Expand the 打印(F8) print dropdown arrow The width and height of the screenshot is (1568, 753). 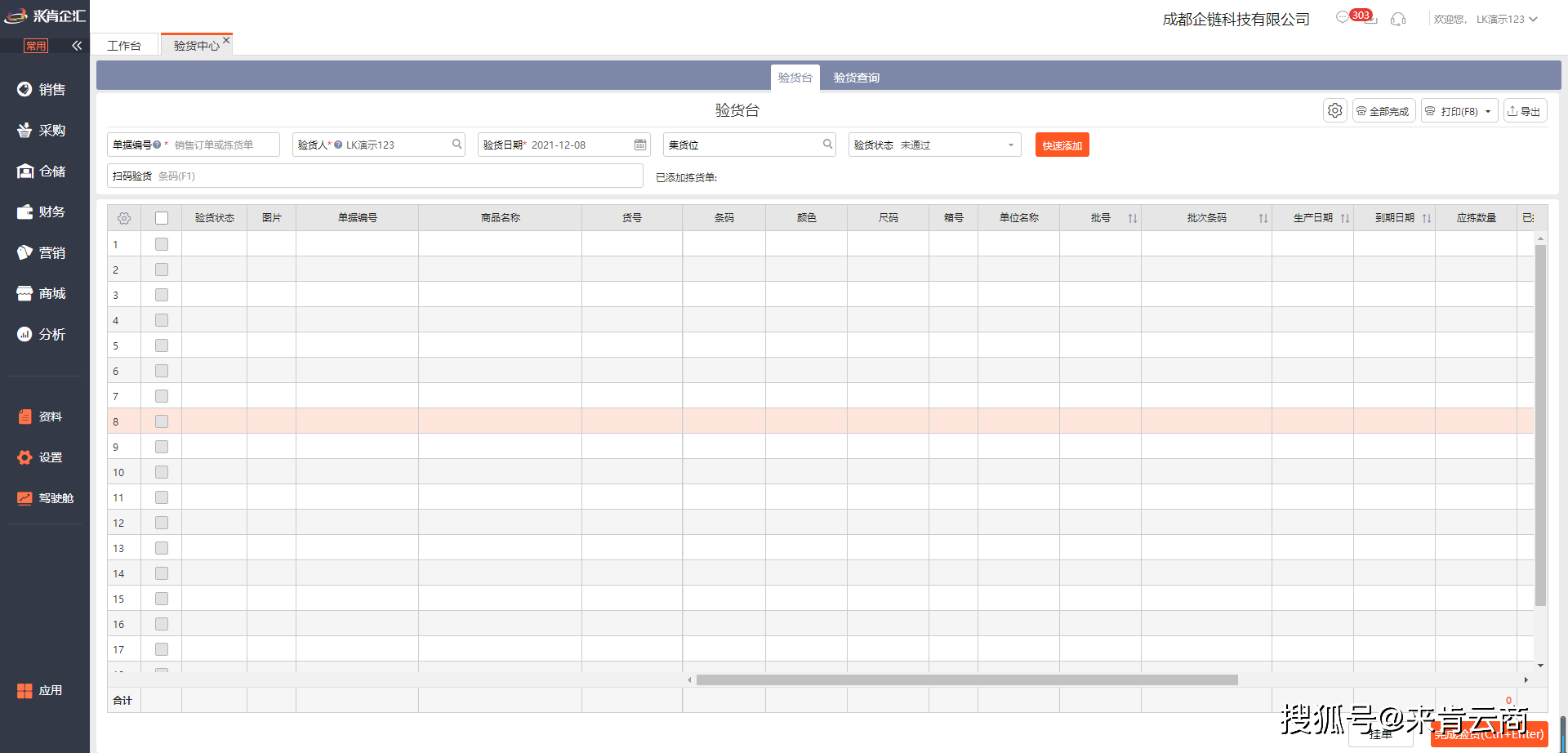(x=1488, y=111)
